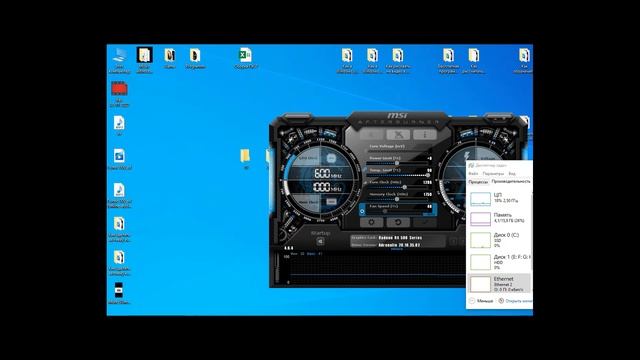Click the Afterburner information 'i' button

424,134
